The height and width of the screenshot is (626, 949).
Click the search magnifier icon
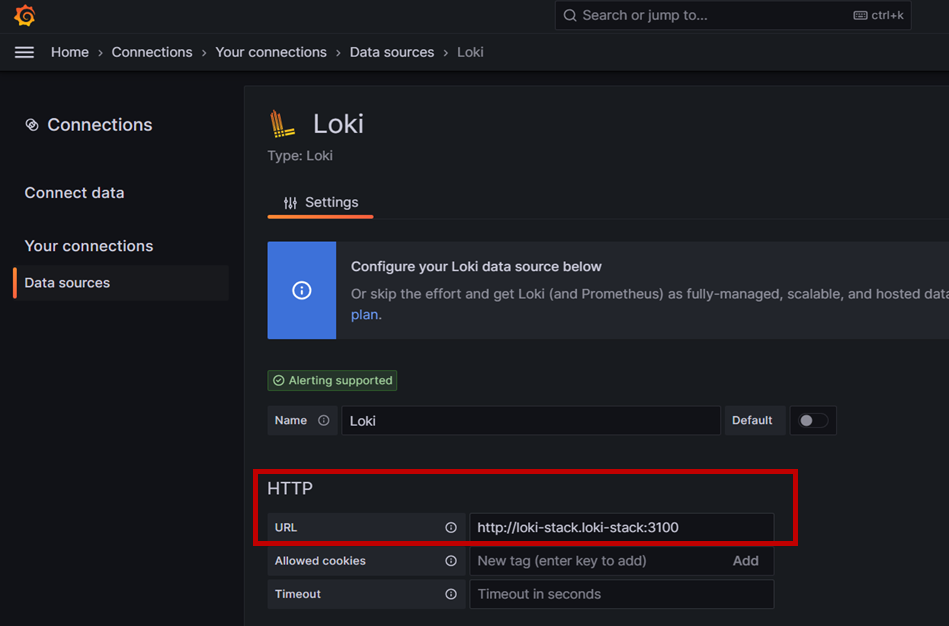click(x=570, y=15)
